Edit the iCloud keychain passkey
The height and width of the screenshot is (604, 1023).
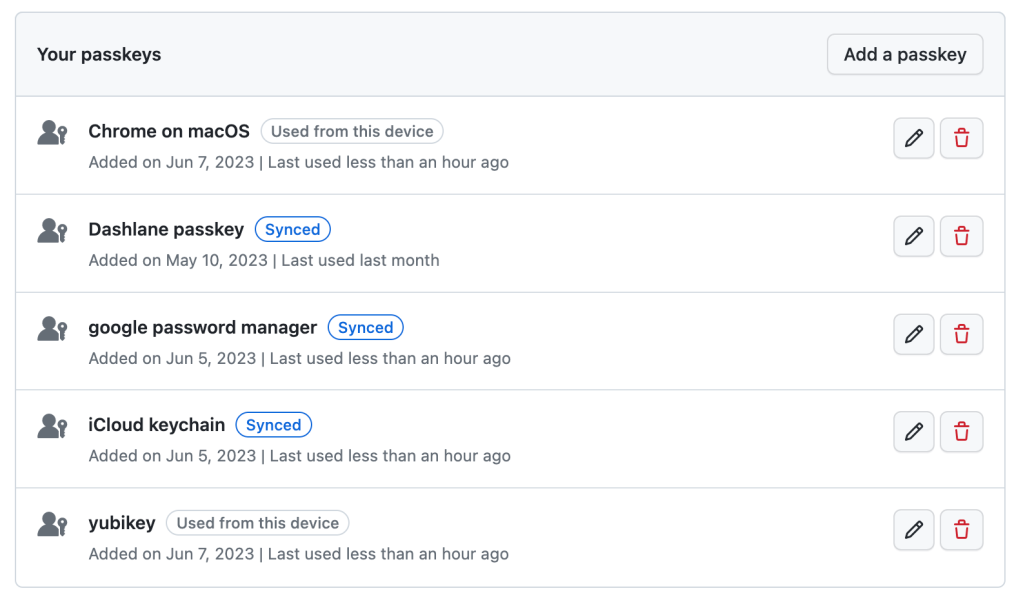click(913, 432)
